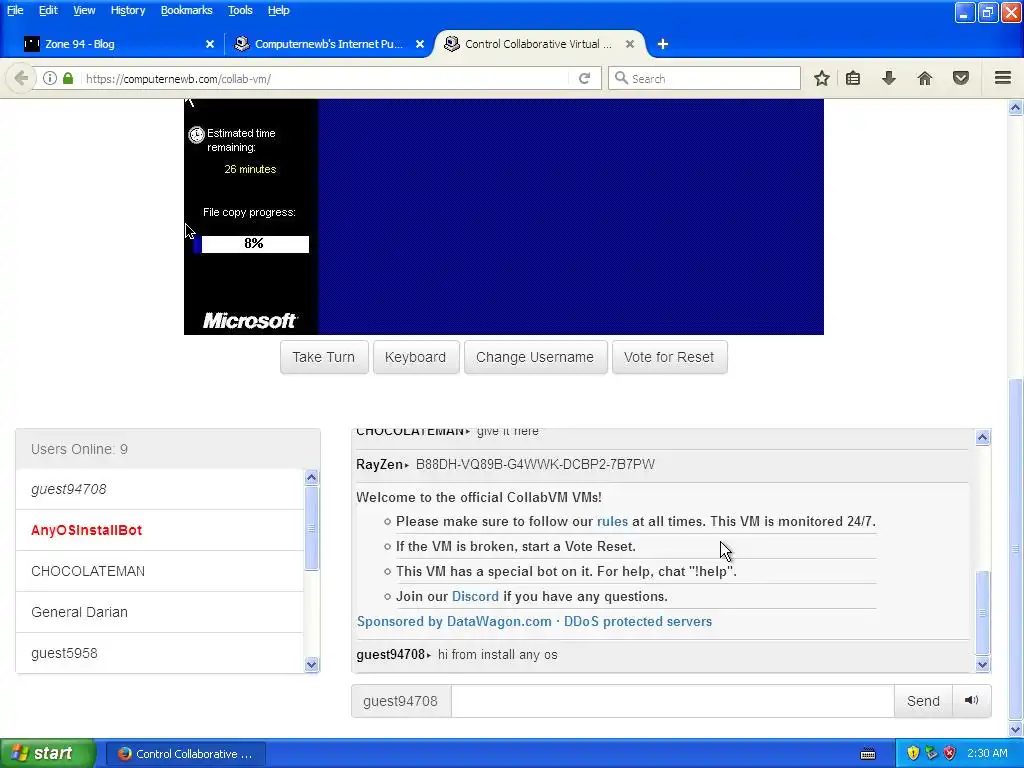Bookmark this page with the star icon
The image size is (1024, 768).
click(822, 78)
